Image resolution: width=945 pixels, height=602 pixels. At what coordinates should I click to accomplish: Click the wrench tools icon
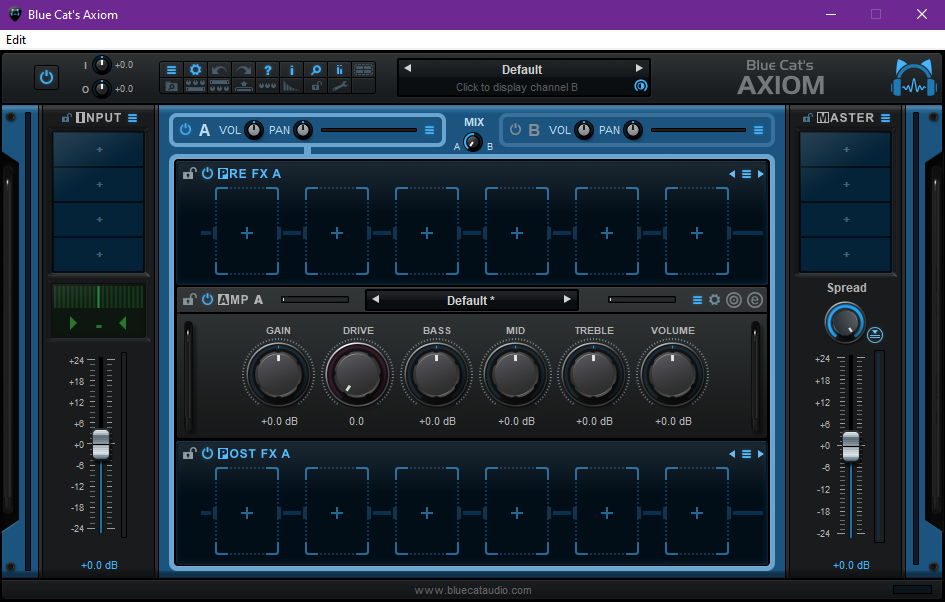point(339,86)
